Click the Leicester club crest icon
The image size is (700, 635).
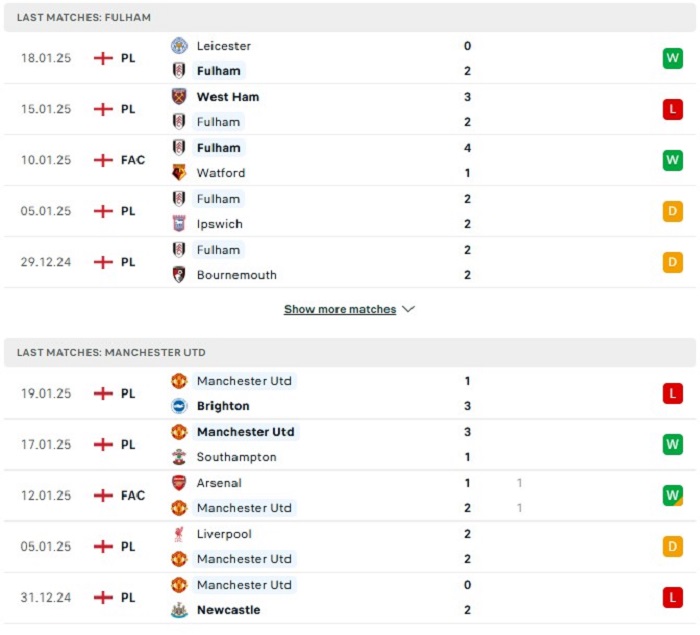pos(179,46)
